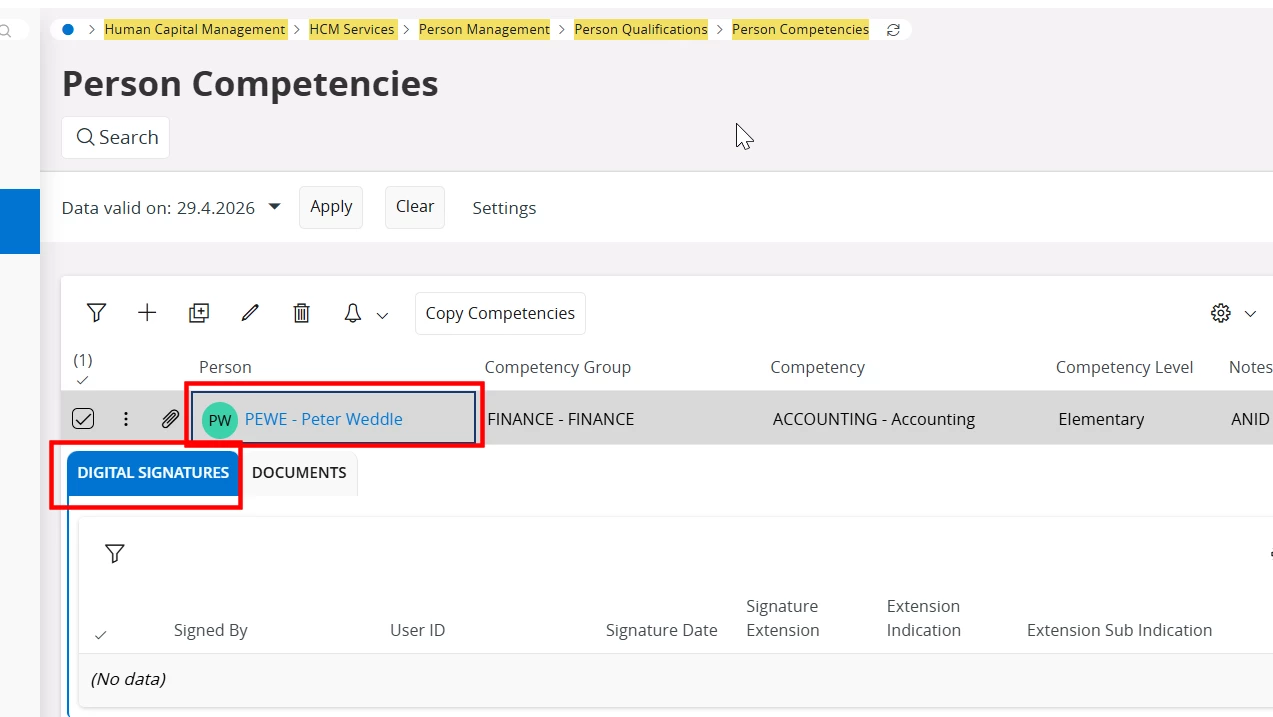Image resolution: width=1273 pixels, height=717 pixels.
Task: Click the paperclip attachments icon on row
Action: click(170, 419)
